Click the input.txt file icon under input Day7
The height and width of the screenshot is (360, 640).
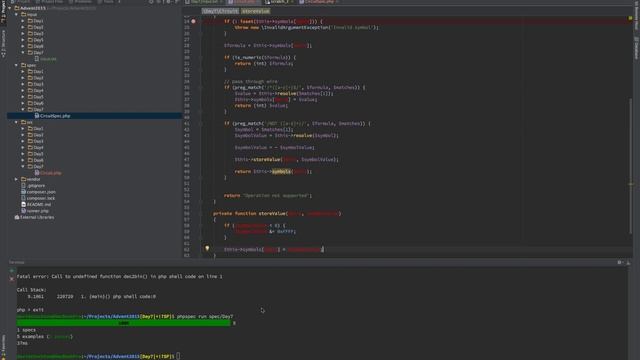point(37,59)
